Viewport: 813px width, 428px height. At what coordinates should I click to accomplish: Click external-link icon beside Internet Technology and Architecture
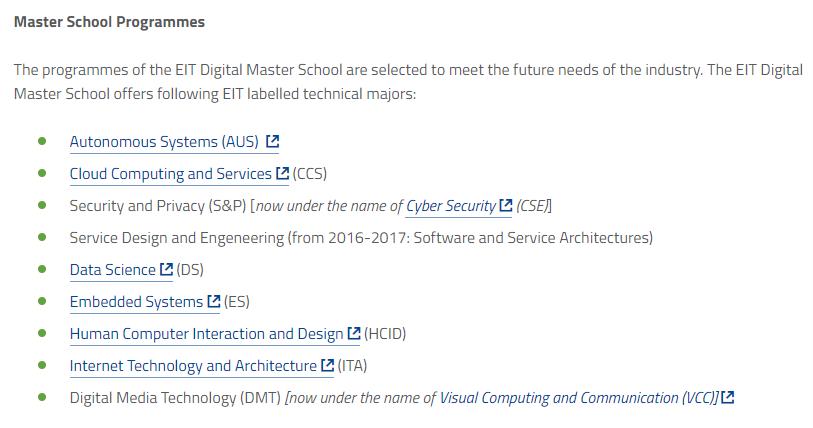(x=327, y=366)
